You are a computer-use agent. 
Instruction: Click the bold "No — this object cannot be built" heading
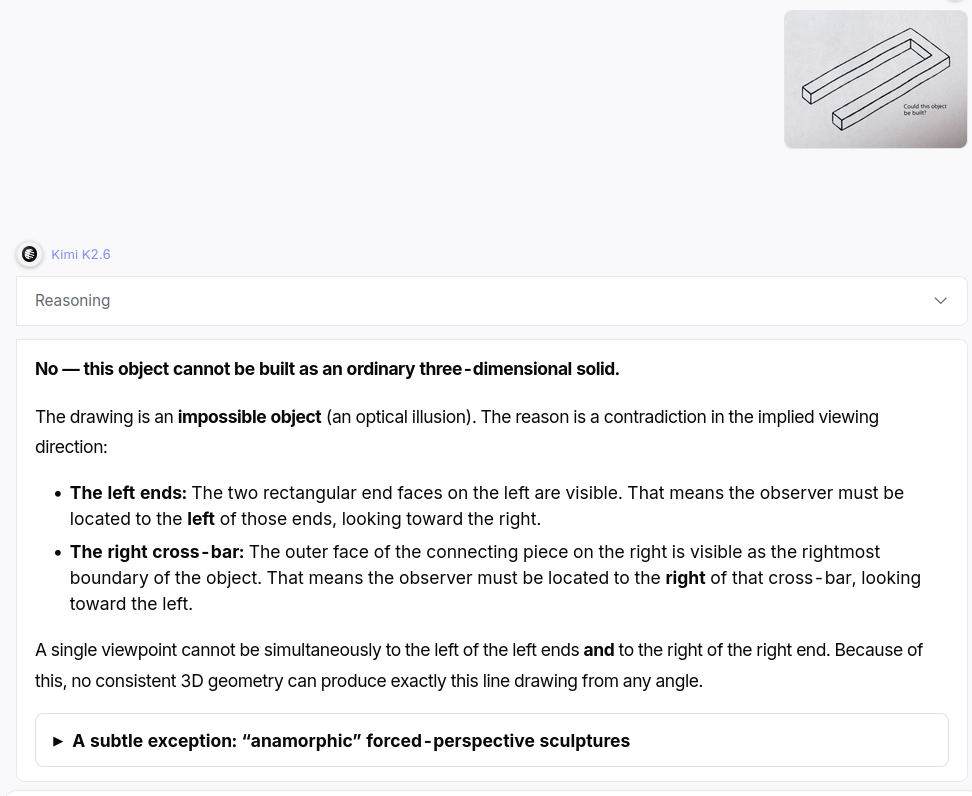tap(327, 369)
